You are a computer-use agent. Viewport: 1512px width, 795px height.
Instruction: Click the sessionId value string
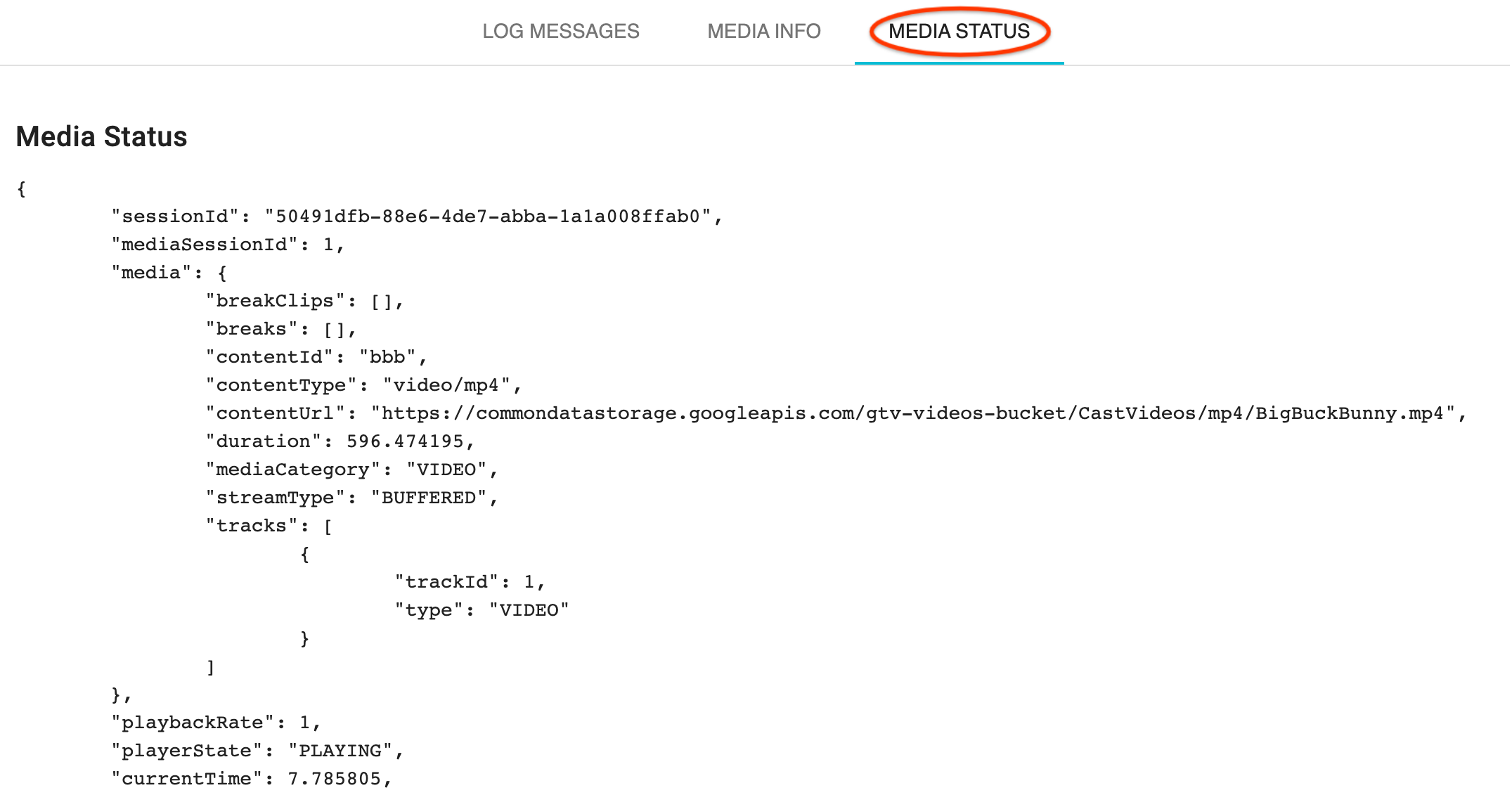tap(488, 216)
